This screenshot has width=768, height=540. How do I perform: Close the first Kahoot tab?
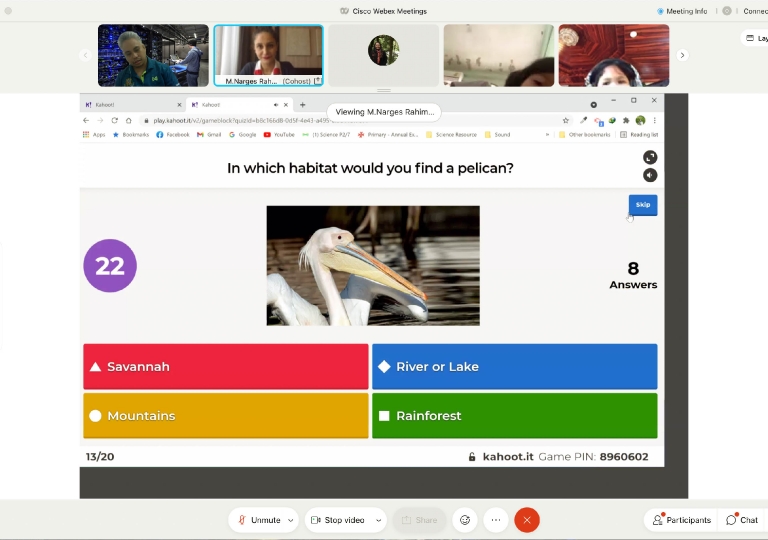point(179,105)
